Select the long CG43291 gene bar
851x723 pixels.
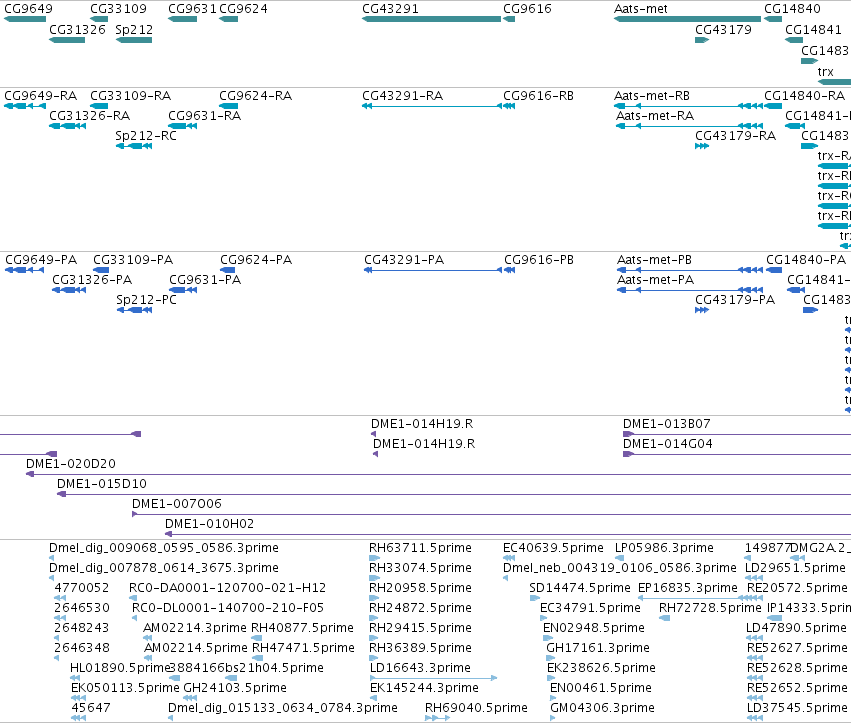pyautogui.click(x=431, y=19)
